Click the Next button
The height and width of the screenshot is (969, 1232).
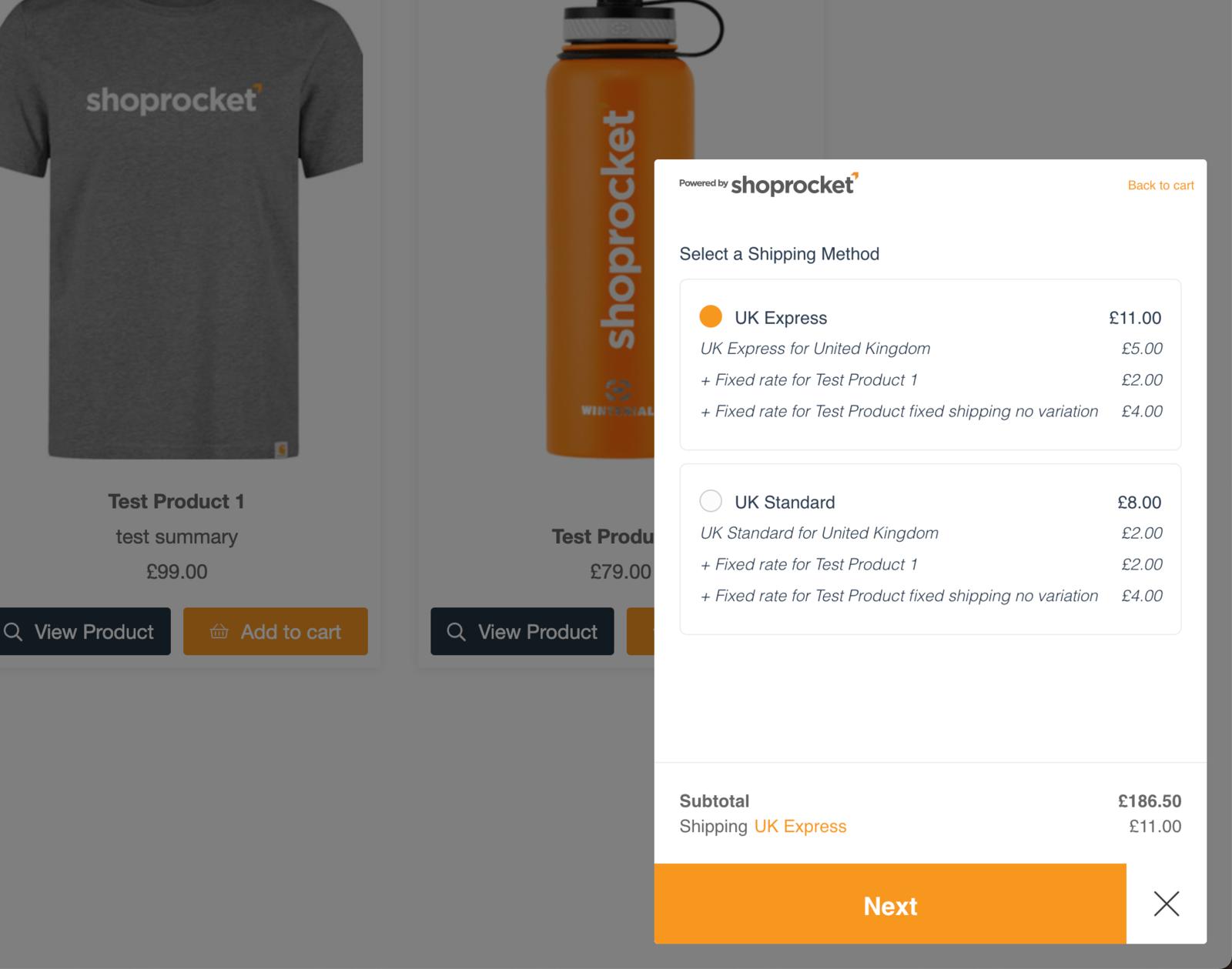[890, 904]
